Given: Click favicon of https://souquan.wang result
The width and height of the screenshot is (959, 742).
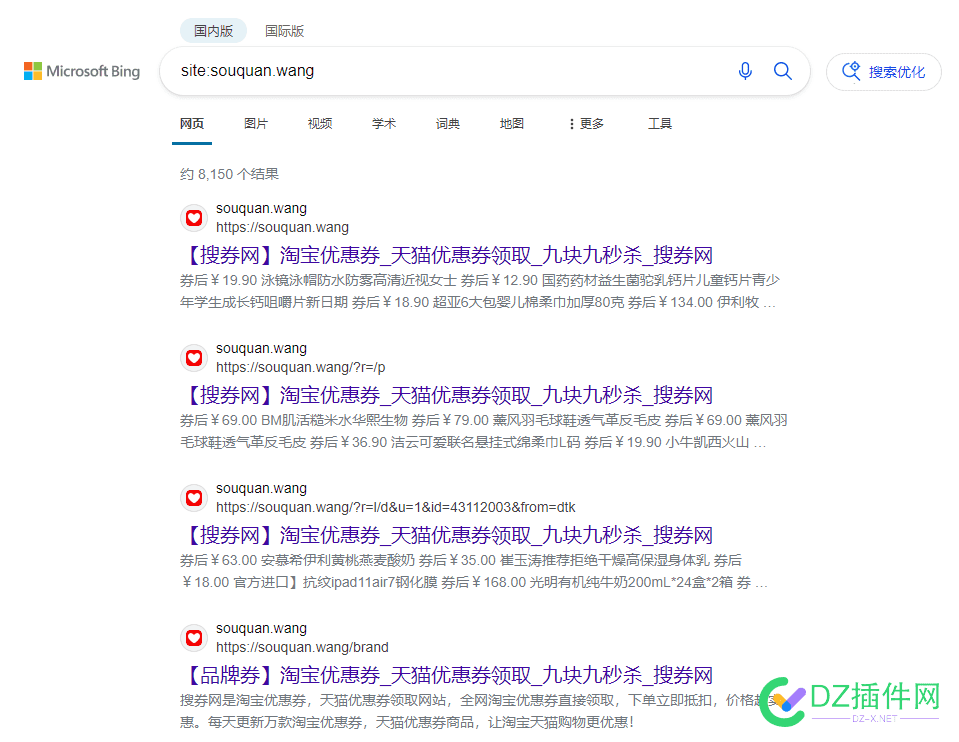Looking at the screenshot, I should (194, 218).
